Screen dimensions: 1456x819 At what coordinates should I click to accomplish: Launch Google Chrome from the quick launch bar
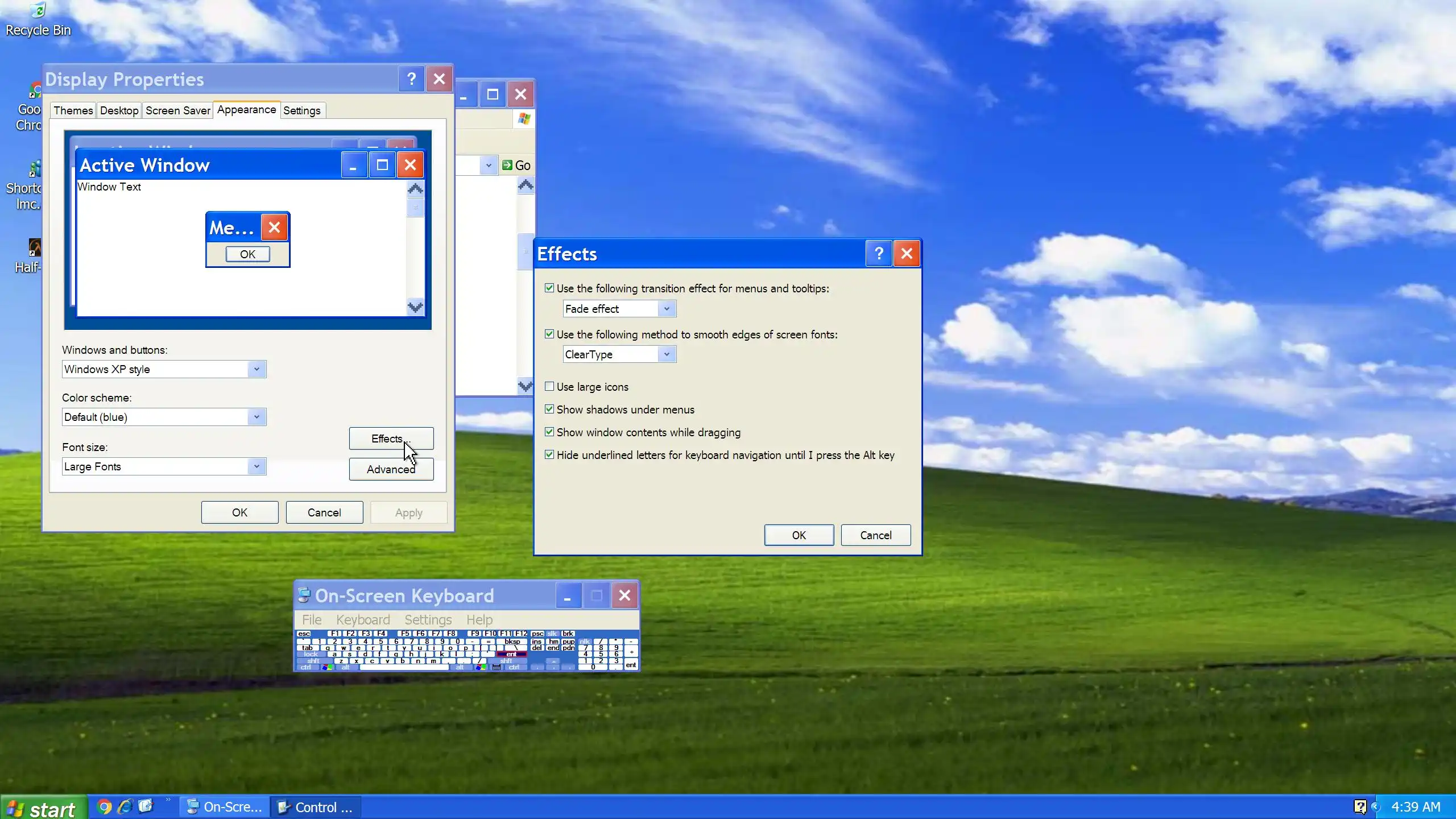[x=105, y=806]
